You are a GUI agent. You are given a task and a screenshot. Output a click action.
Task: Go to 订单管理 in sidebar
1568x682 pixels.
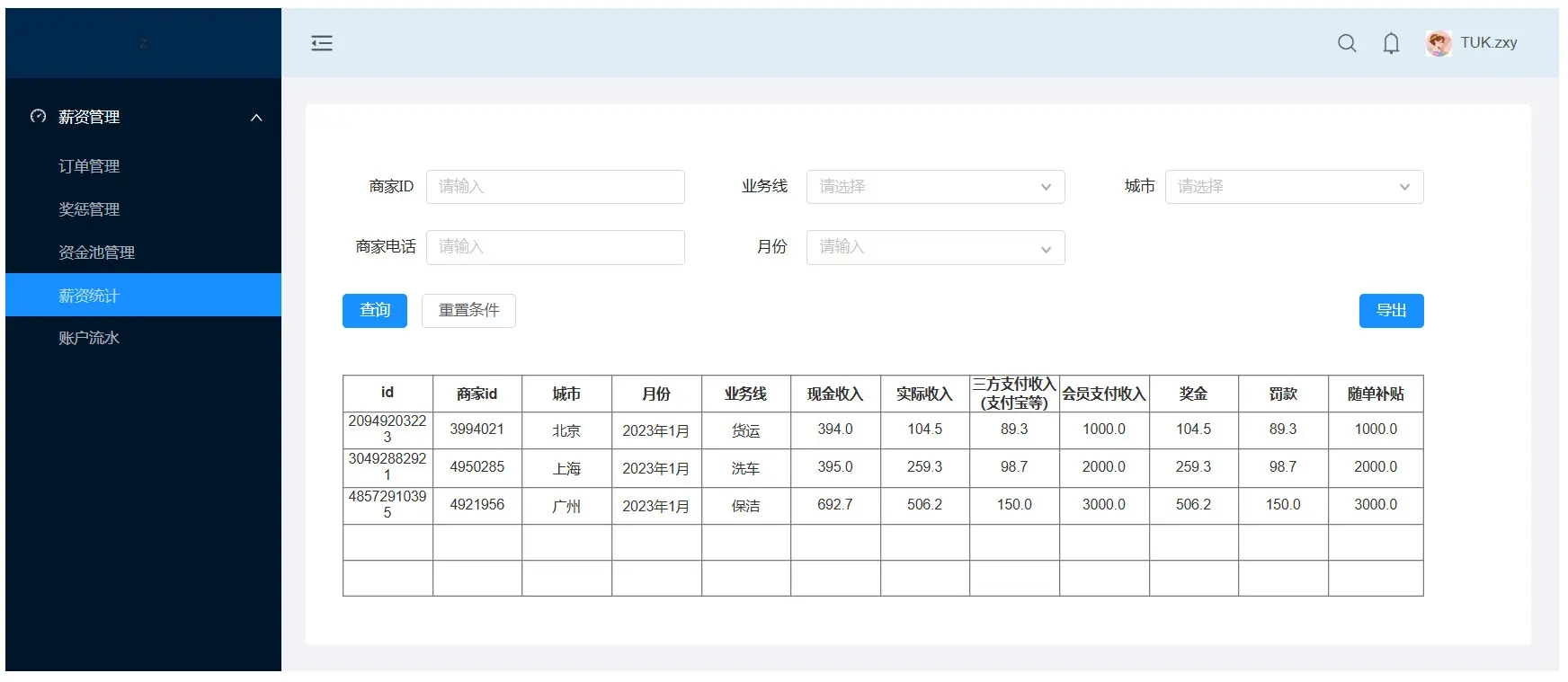click(89, 166)
